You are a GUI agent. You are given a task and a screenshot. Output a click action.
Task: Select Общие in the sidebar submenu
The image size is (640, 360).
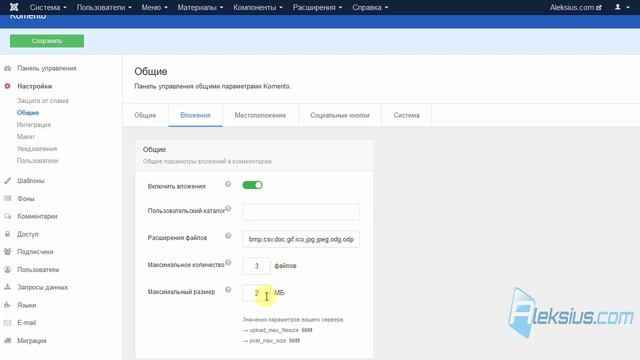point(28,112)
